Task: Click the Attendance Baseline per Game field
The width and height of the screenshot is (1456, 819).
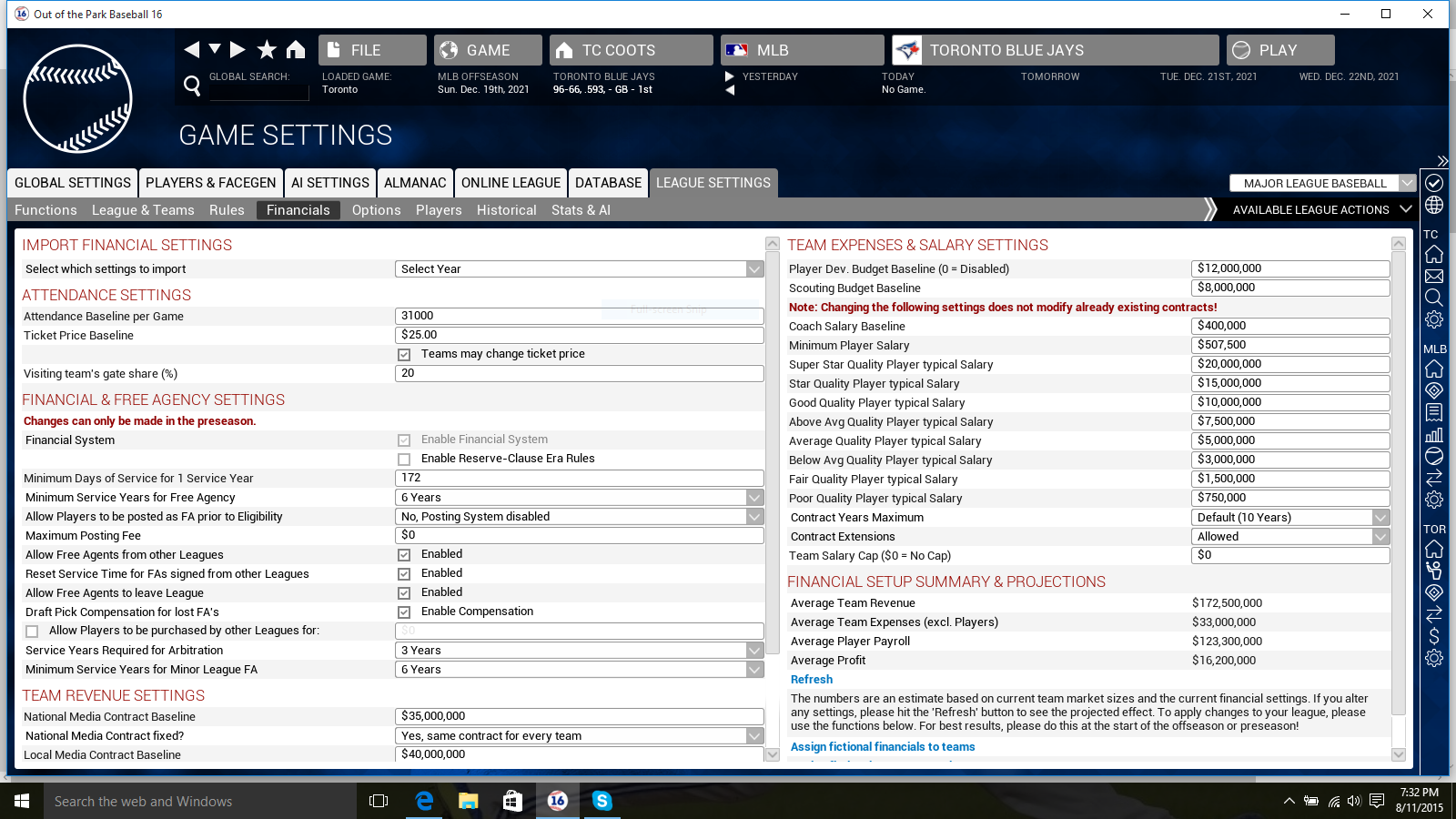Action: pos(579,316)
